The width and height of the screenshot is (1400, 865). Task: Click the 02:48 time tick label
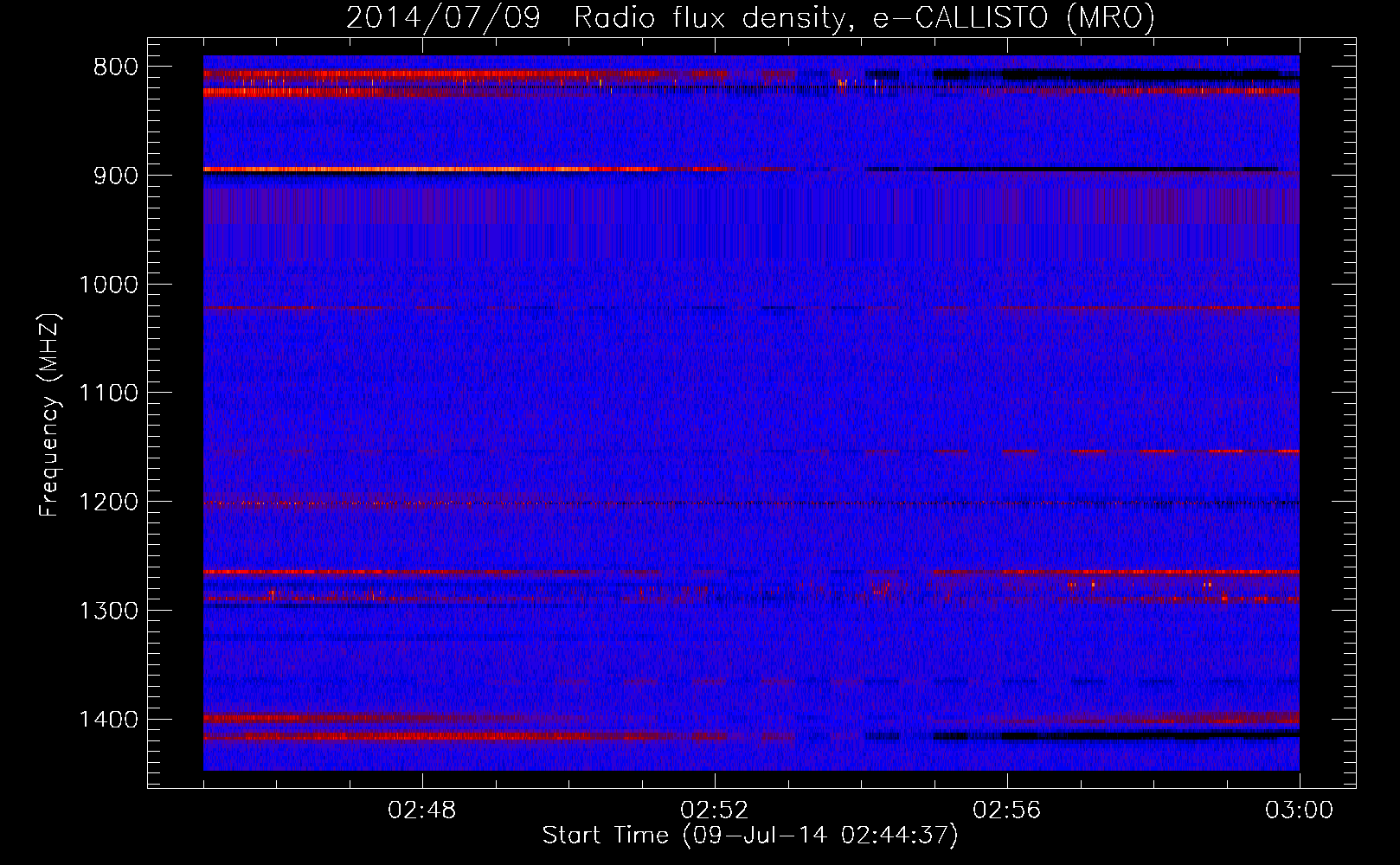tap(422, 811)
